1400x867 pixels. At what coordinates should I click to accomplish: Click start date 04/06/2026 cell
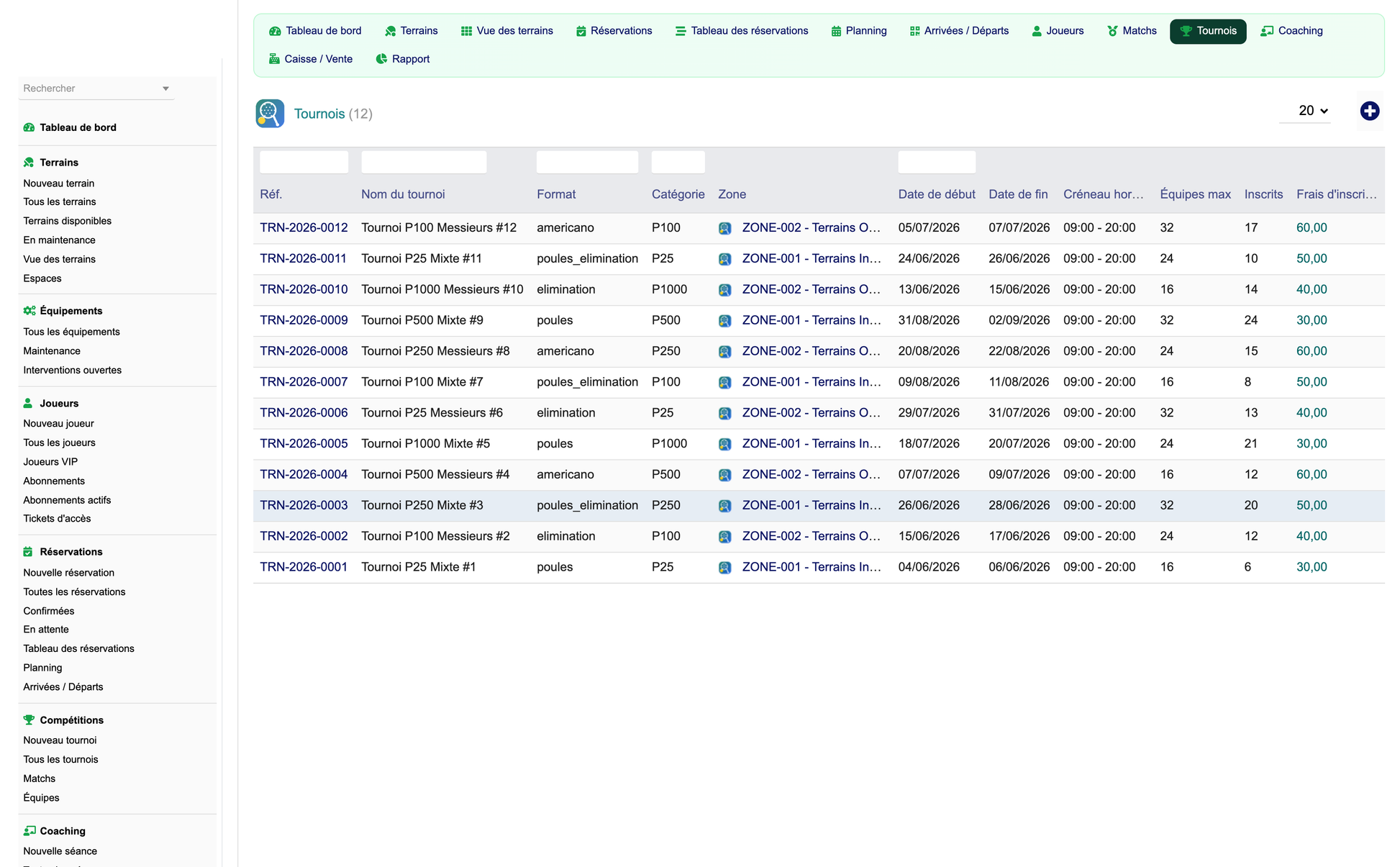[929, 567]
